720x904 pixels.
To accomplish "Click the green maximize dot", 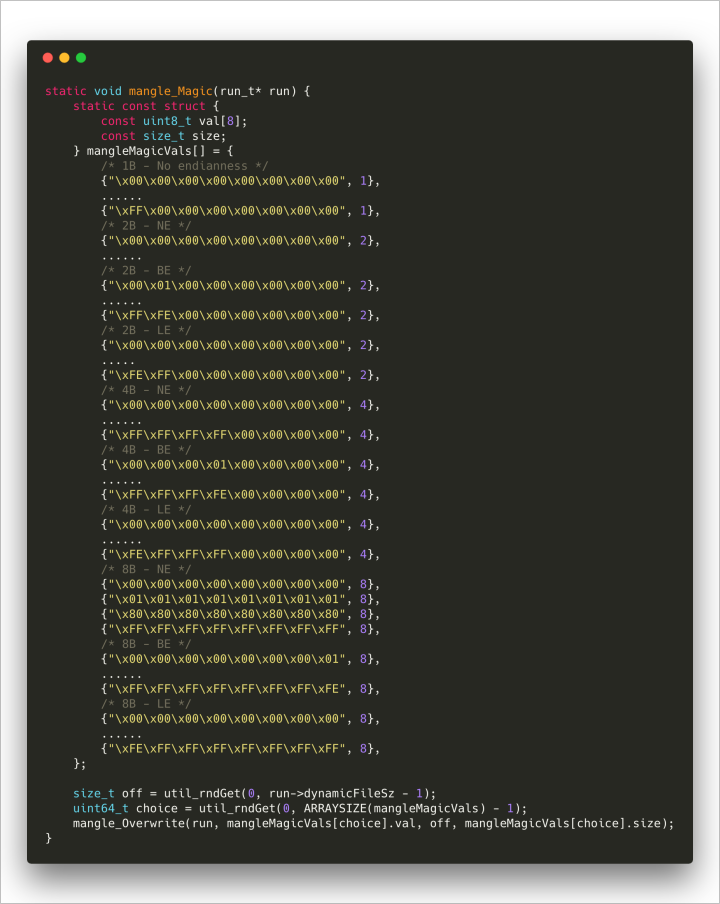I will [81, 58].
